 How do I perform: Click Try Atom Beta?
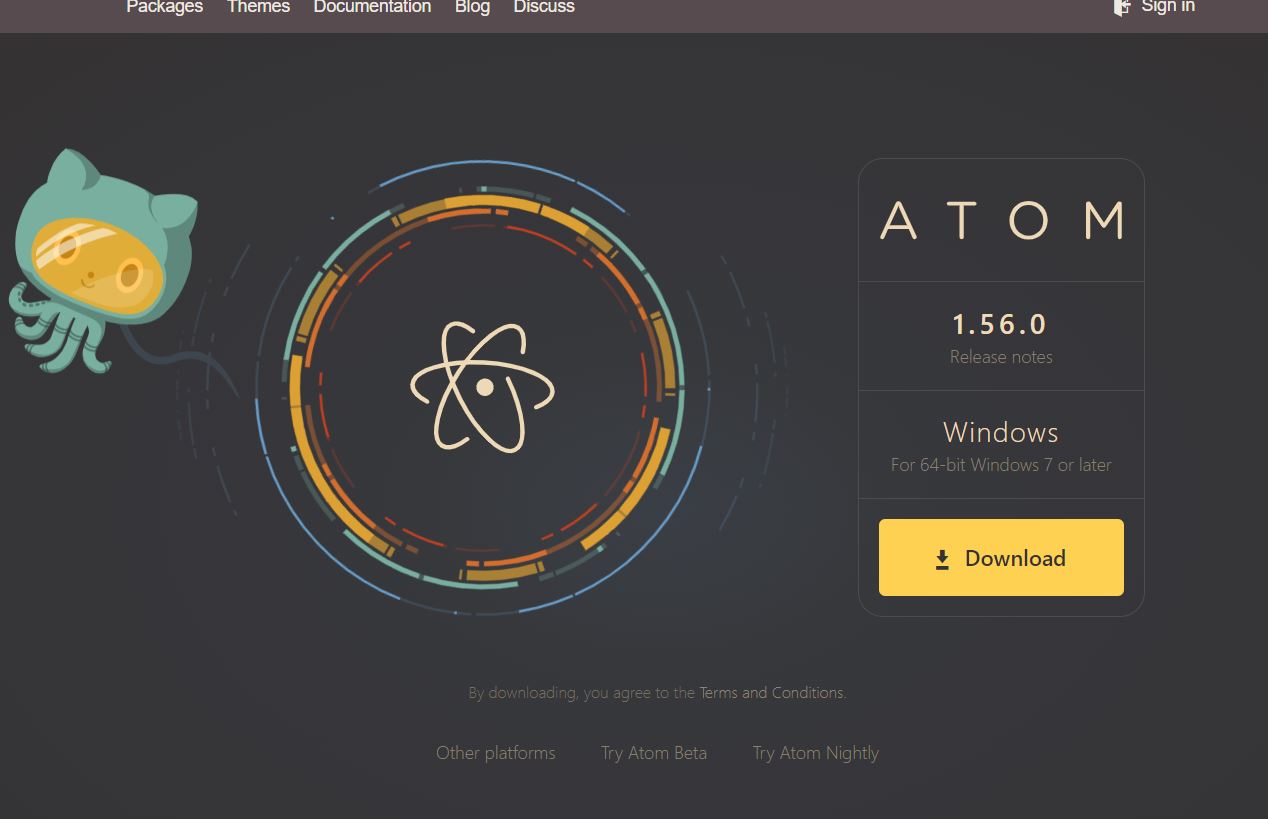click(x=654, y=753)
